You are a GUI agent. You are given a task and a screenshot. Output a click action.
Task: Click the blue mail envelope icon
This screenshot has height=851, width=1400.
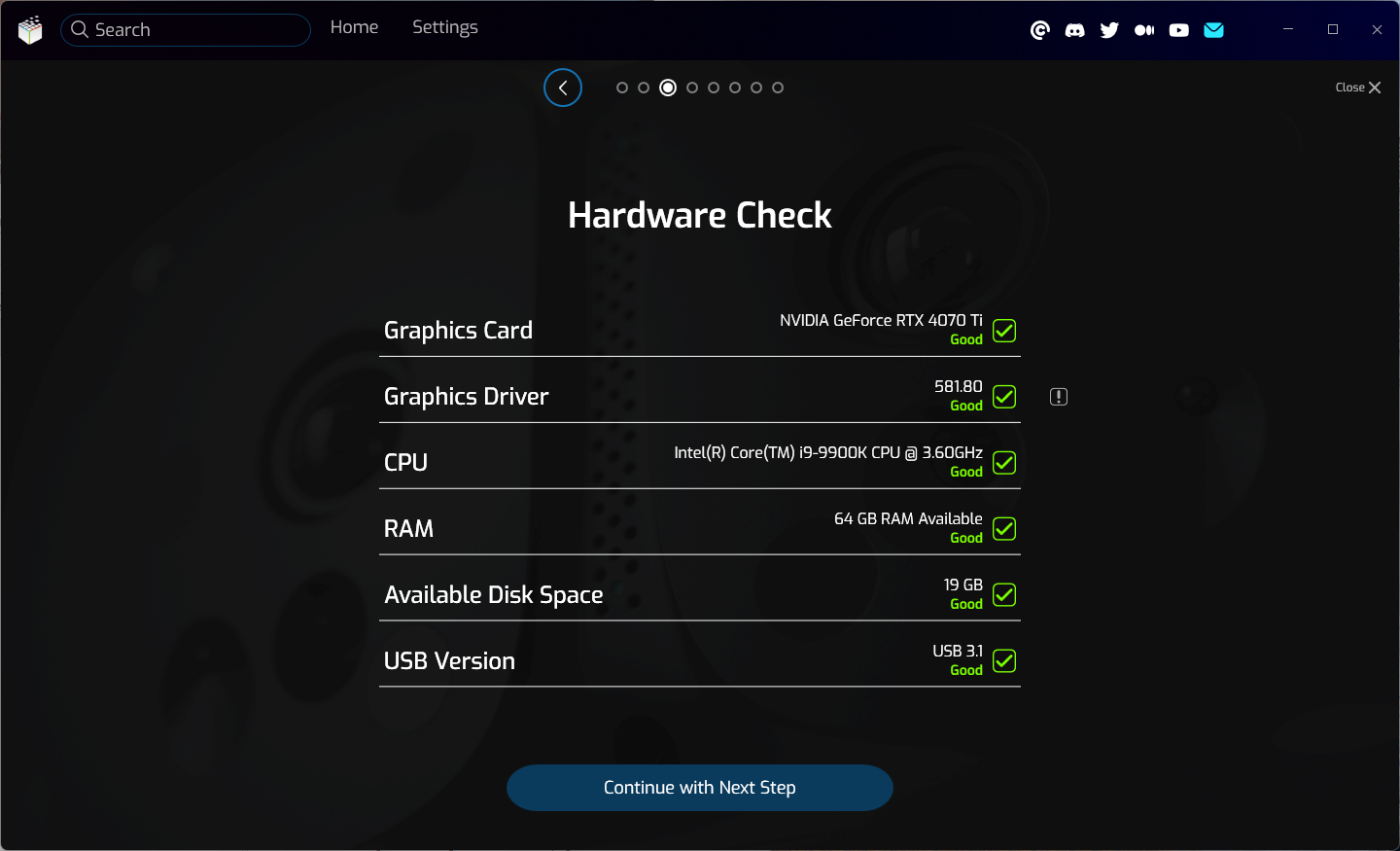pos(1213,30)
